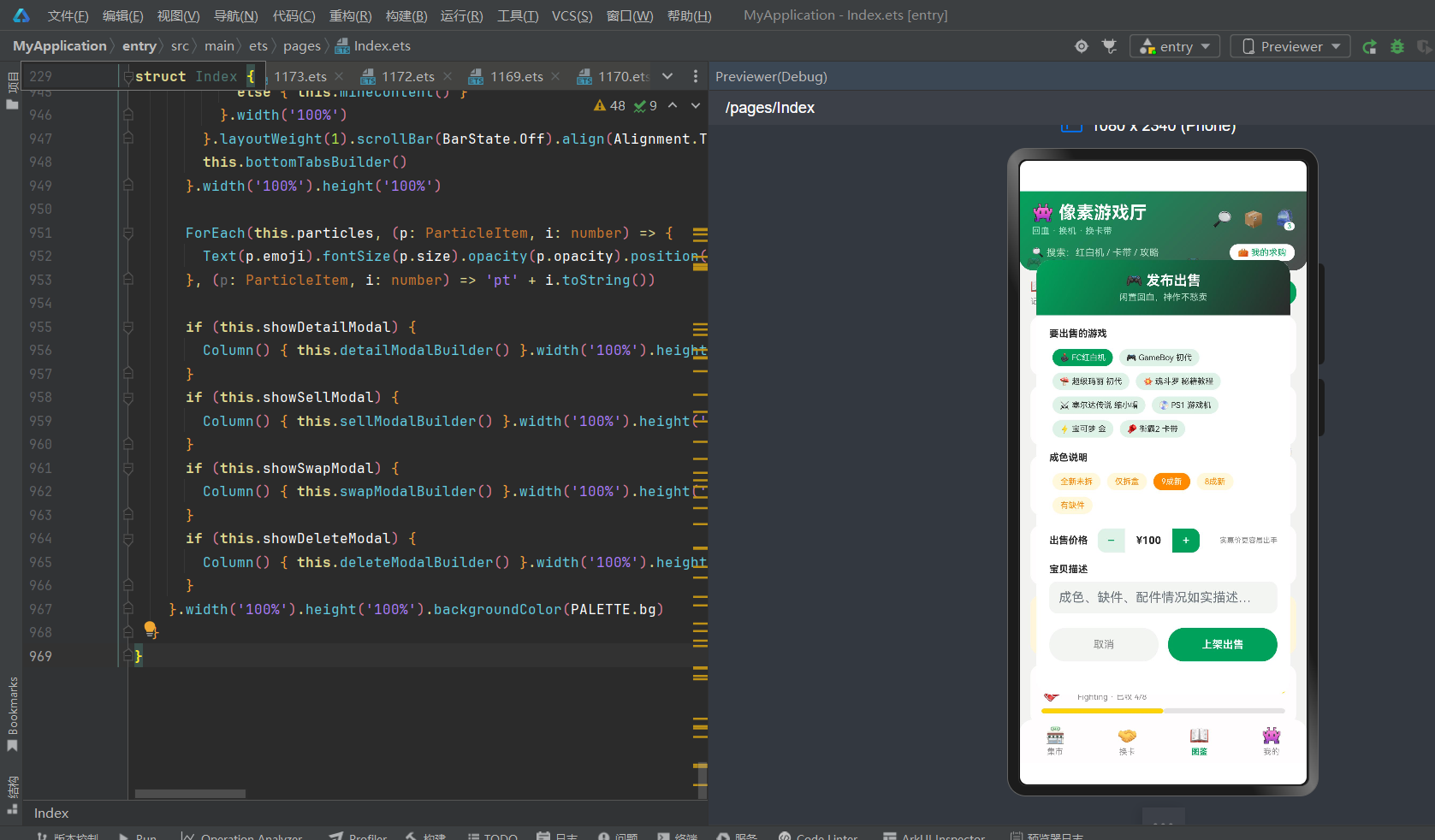Screen dimensions: 1435x840
Task: Tap the backpack icon with badge 3
Action: (1285, 219)
